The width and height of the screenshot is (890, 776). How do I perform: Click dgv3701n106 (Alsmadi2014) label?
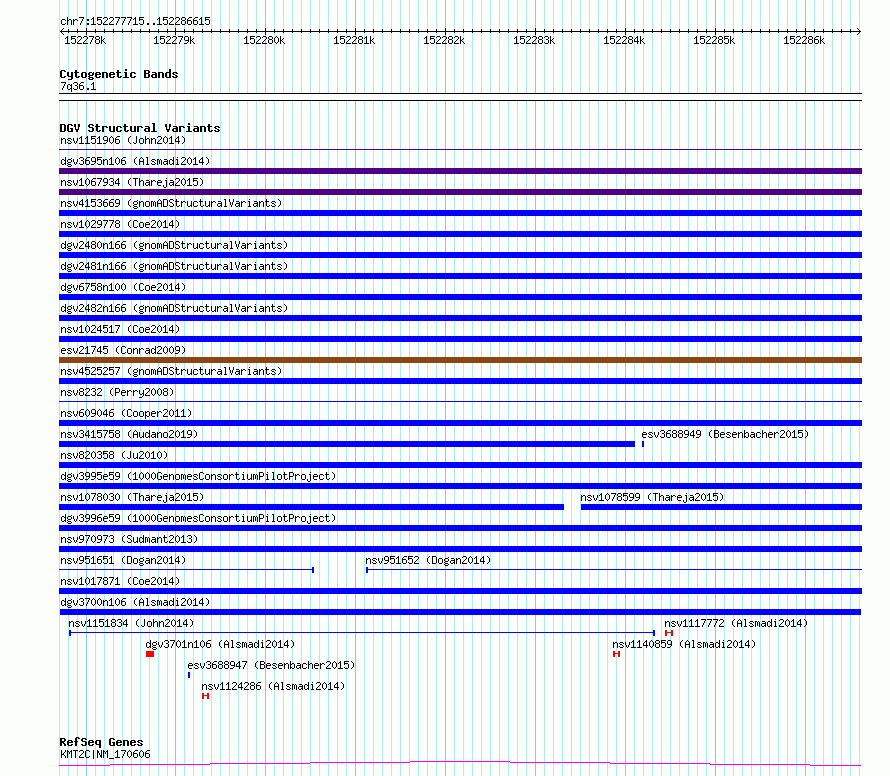pos(220,644)
